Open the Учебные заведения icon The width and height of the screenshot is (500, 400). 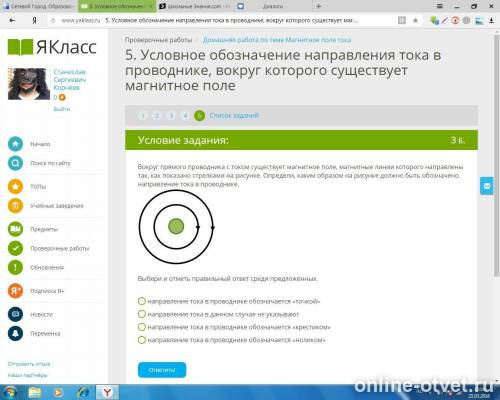click(x=15, y=206)
